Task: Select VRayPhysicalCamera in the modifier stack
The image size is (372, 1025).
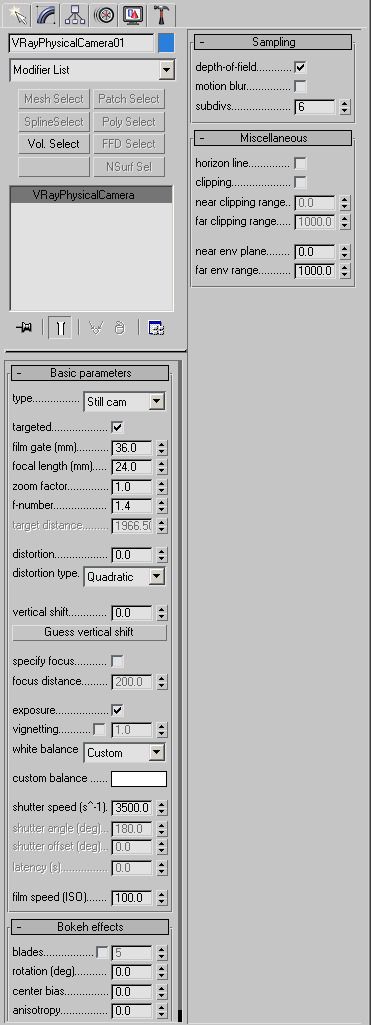Action: (x=92, y=195)
